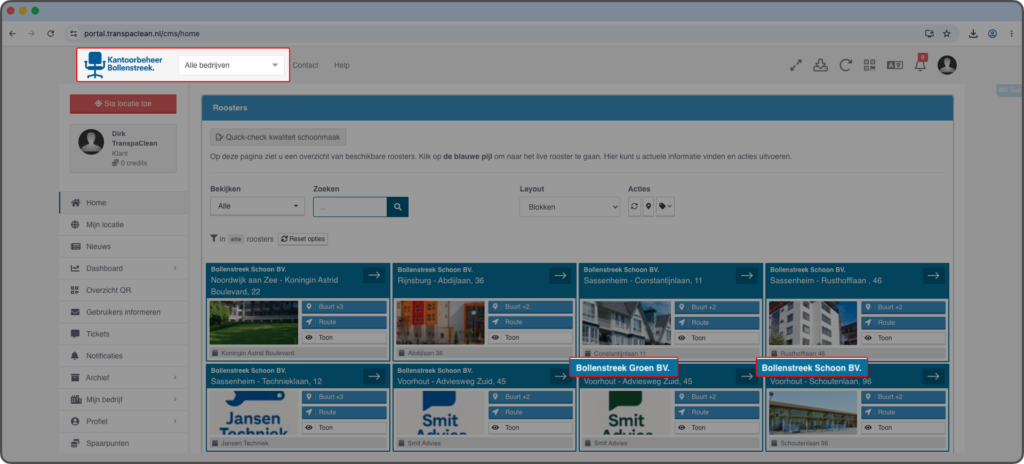Expand the Archief sidebar item
The height and width of the screenshot is (464, 1024).
coord(123,378)
